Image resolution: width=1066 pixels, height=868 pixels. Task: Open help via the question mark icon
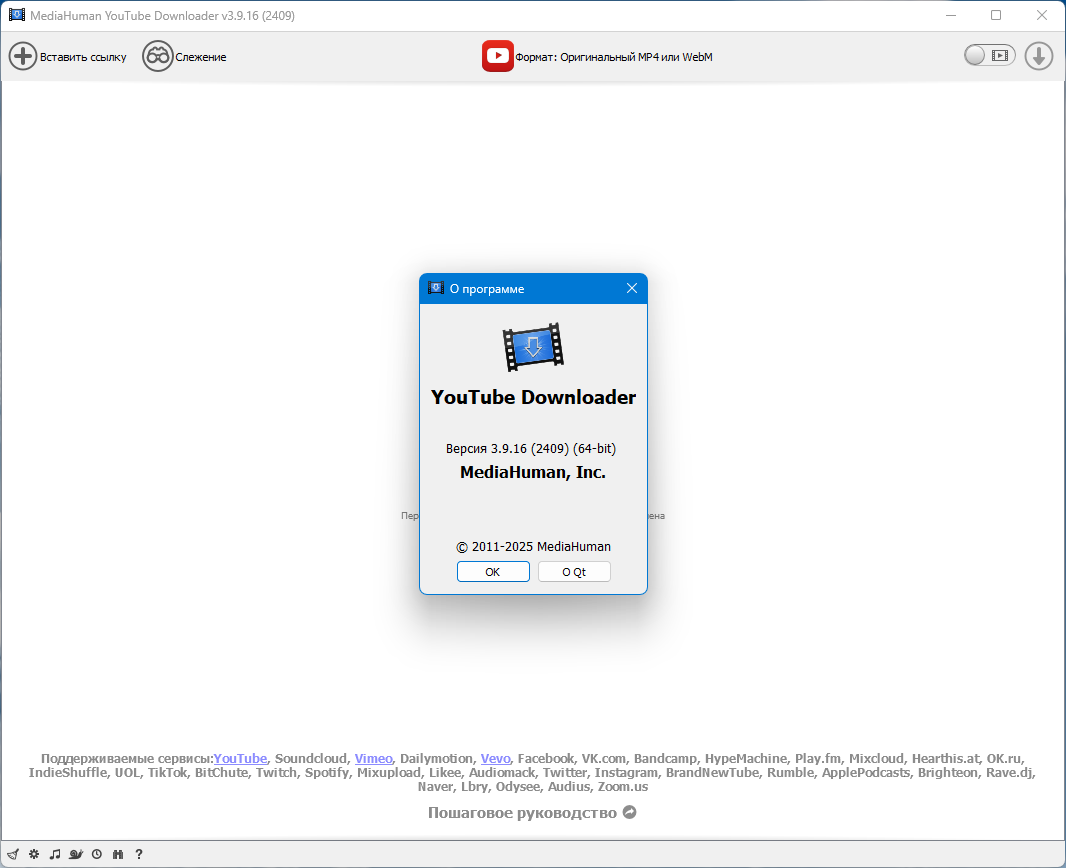pos(139,854)
